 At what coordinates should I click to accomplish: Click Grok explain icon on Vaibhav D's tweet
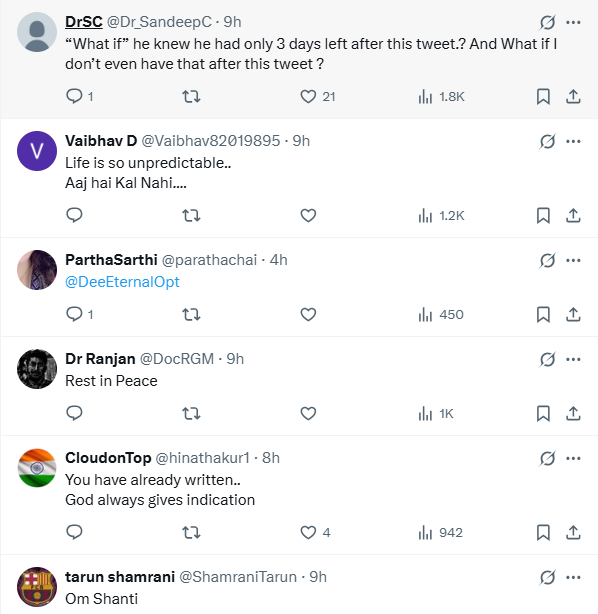[x=547, y=141]
